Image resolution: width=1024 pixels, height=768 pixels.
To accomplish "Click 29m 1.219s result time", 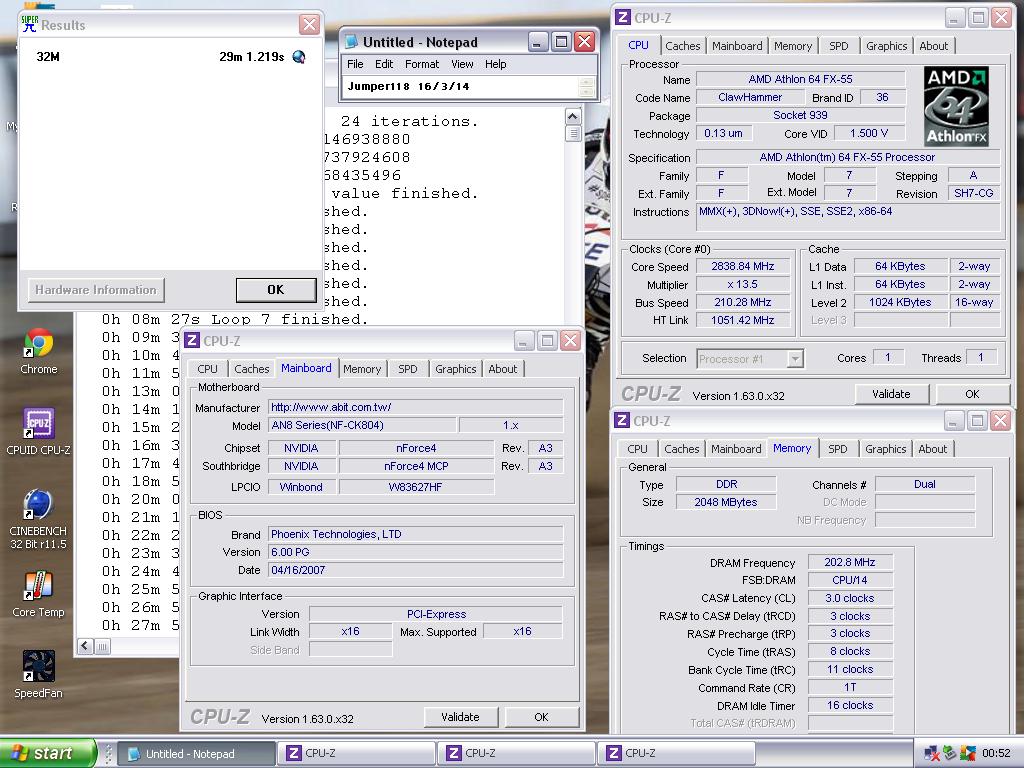I will (x=251, y=57).
